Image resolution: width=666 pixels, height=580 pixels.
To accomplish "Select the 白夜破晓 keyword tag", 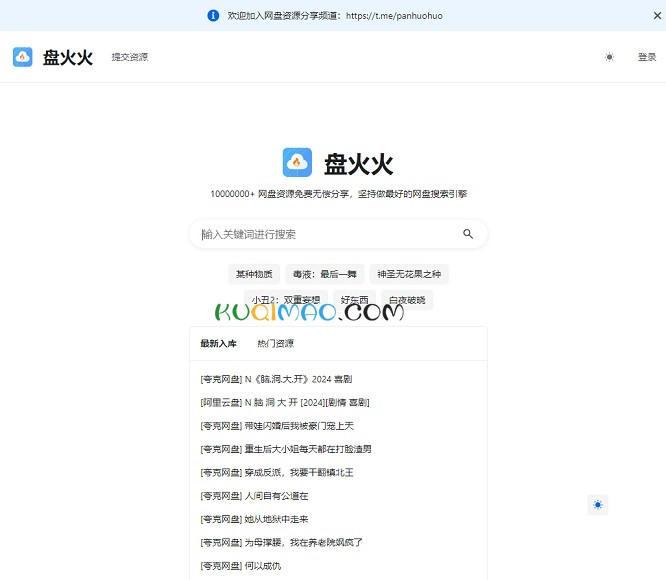I will coord(407,300).
